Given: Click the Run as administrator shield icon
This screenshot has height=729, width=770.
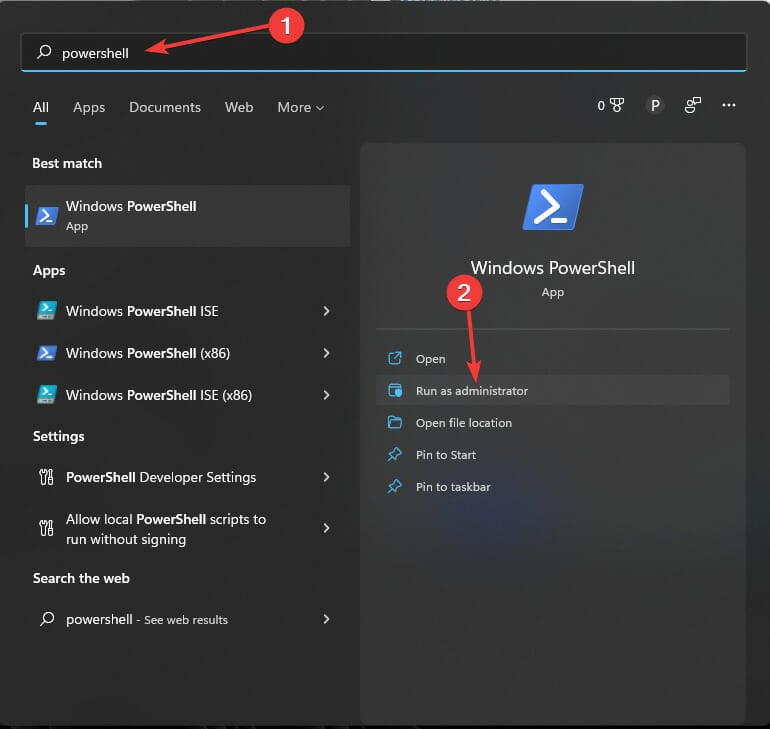Looking at the screenshot, I should [395, 390].
